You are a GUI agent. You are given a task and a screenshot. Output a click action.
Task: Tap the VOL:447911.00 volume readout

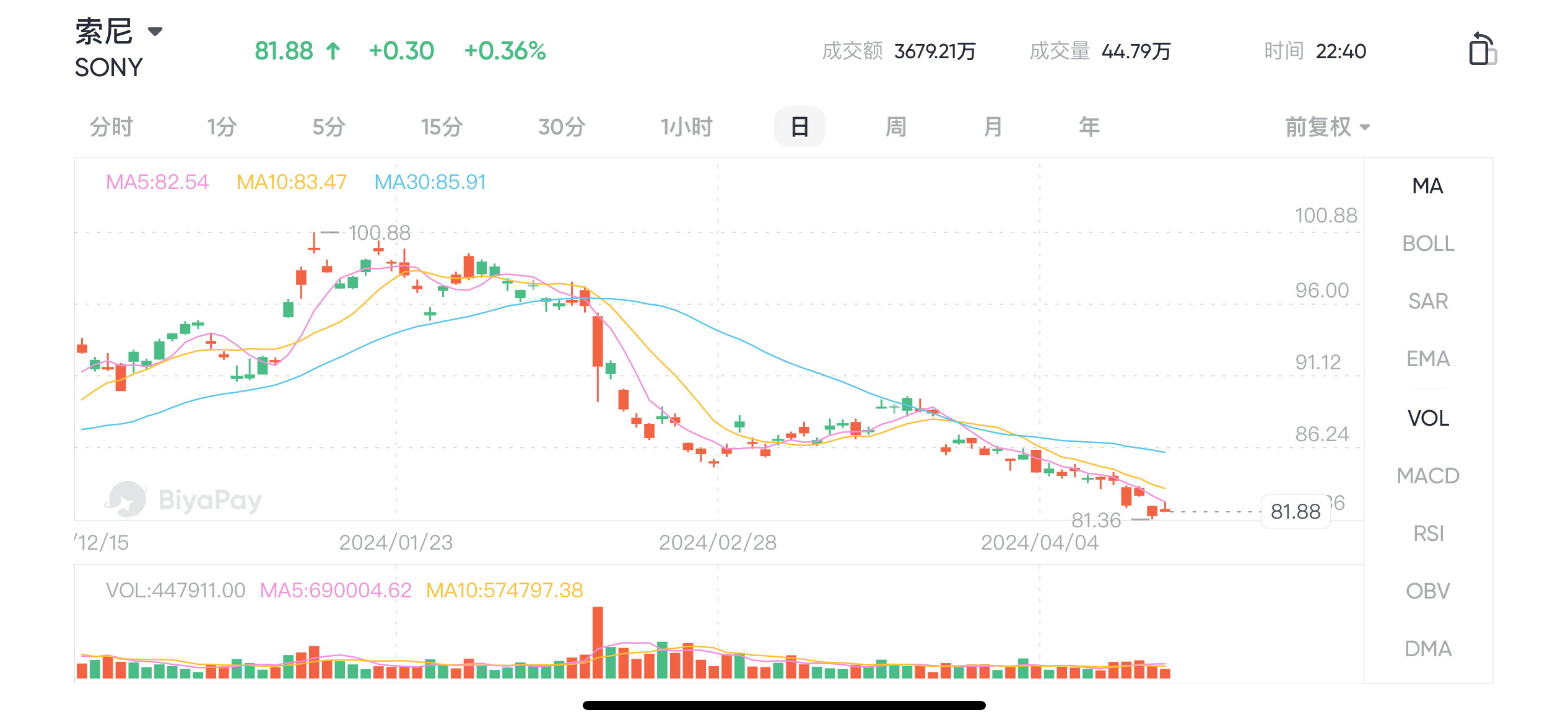click(x=176, y=591)
